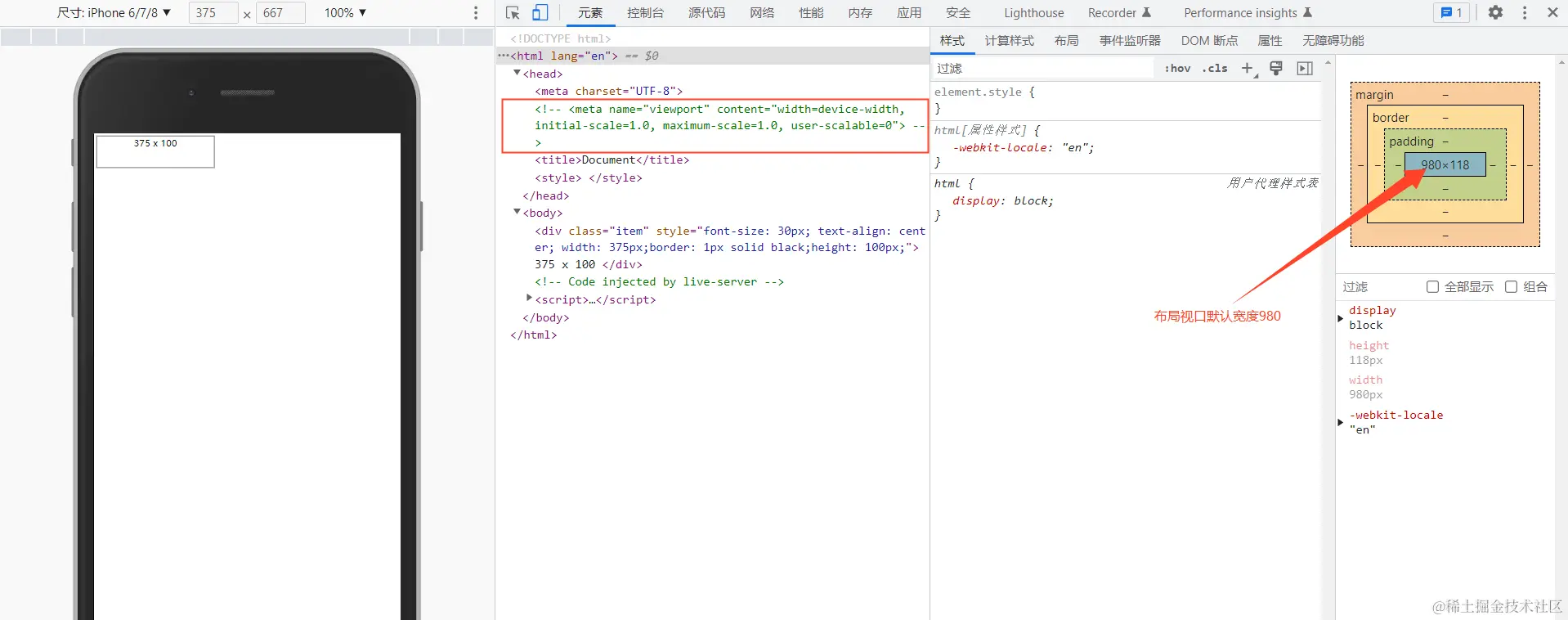The height and width of the screenshot is (620, 1568).
Task: Toggle the .cls class editor button
Action: 1215,69
